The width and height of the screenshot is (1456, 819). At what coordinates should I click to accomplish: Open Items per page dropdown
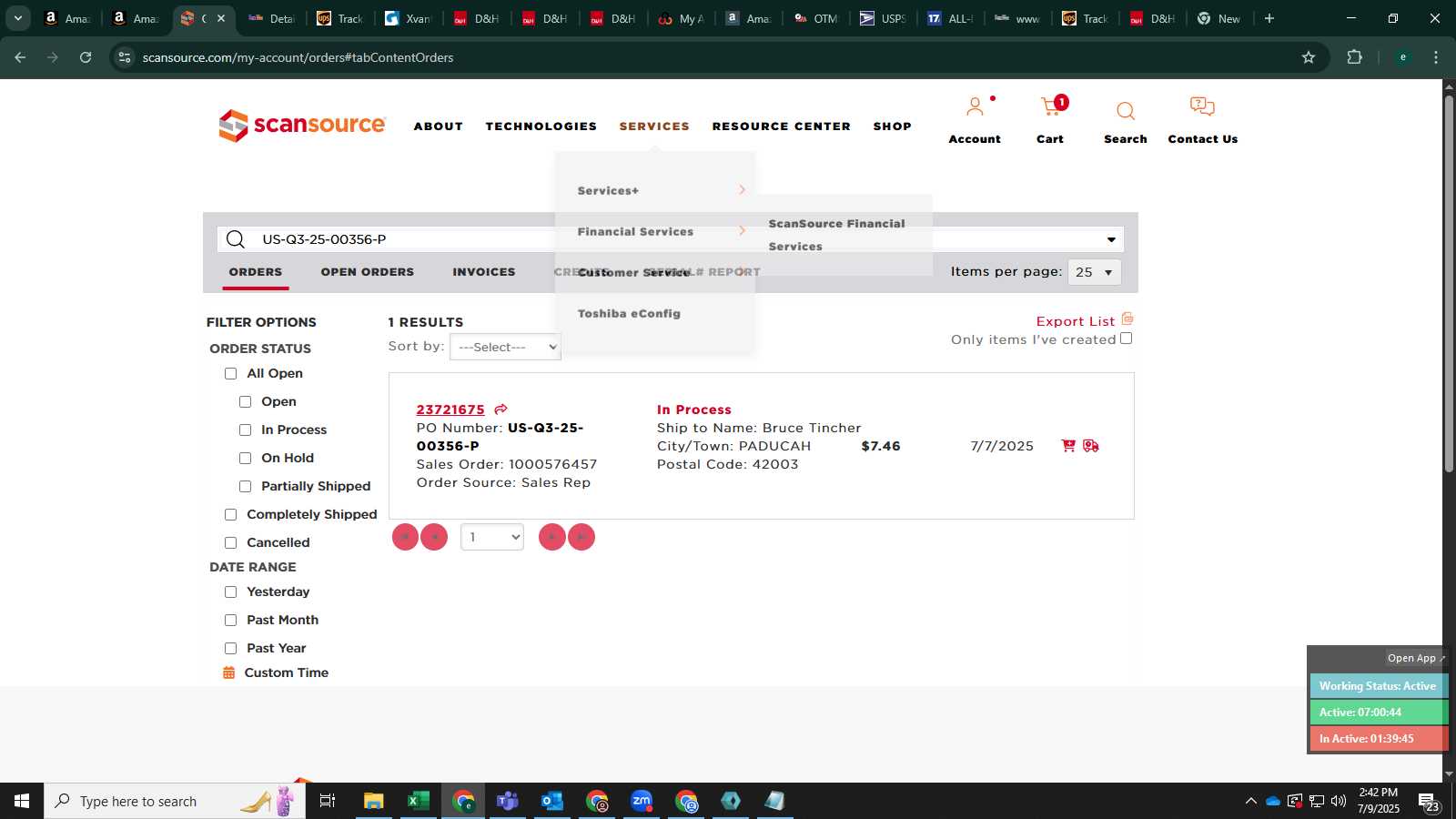(x=1095, y=272)
